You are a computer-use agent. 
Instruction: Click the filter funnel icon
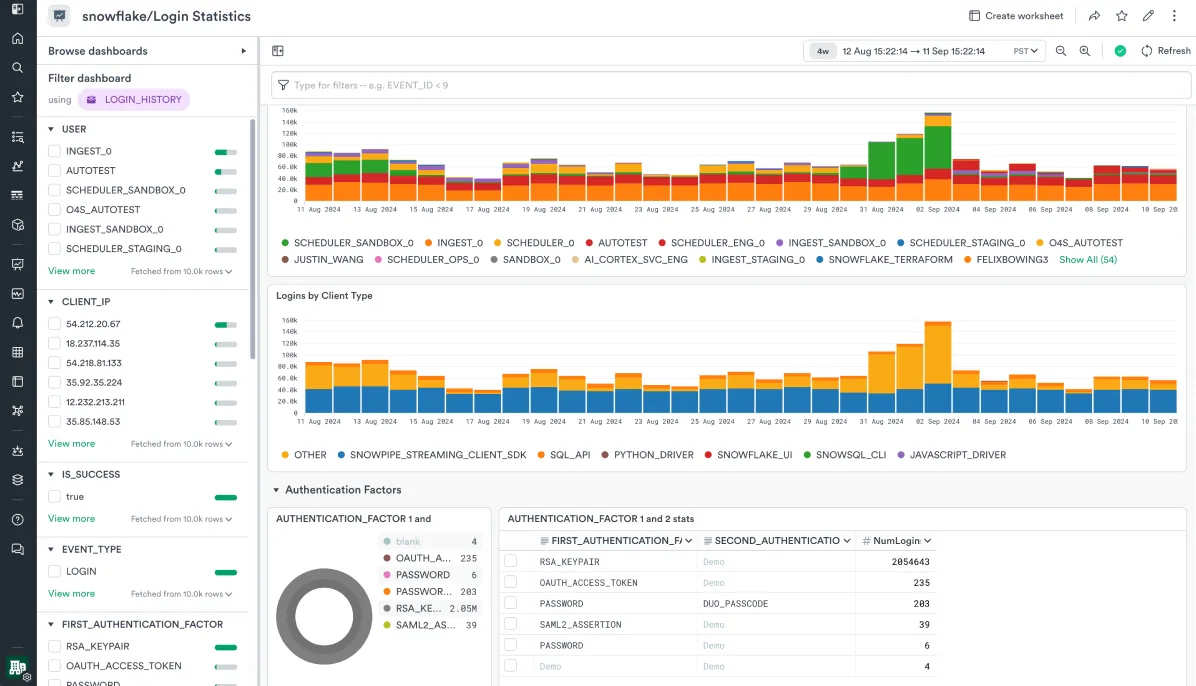(x=283, y=85)
